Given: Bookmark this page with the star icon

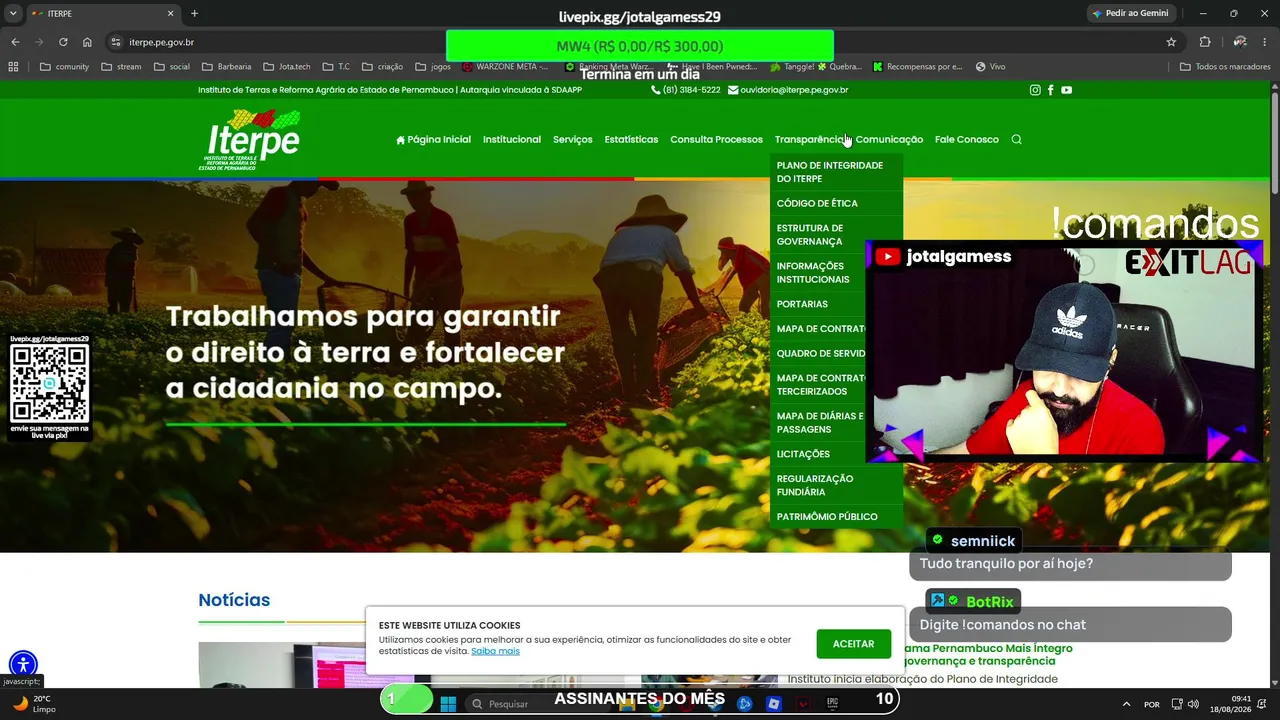Looking at the screenshot, I should pyautogui.click(x=1171, y=42).
